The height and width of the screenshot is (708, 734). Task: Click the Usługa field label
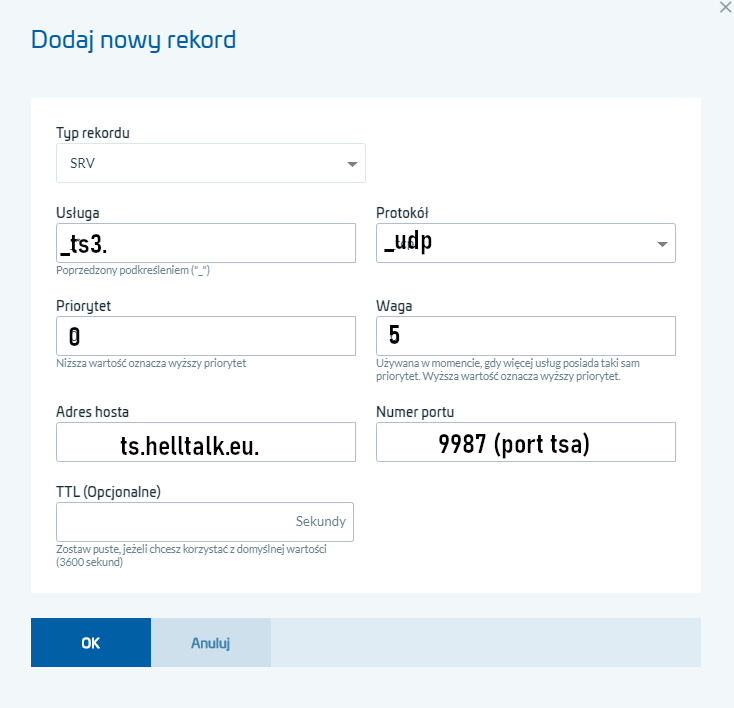coord(77,213)
